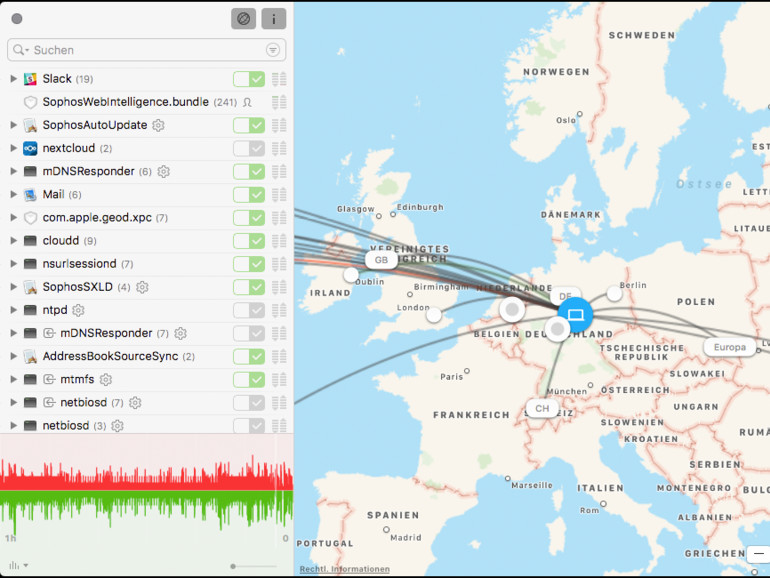770x578 pixels.
Task: Toggle the allow switch for Slack
Action: [249, 79]
